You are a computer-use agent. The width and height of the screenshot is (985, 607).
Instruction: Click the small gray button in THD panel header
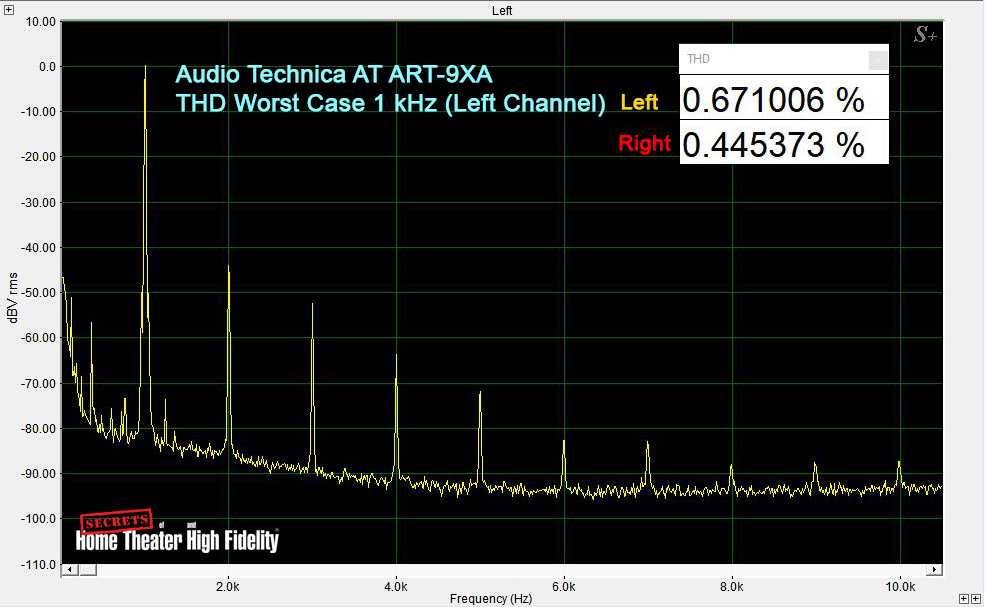click(878, 60)
